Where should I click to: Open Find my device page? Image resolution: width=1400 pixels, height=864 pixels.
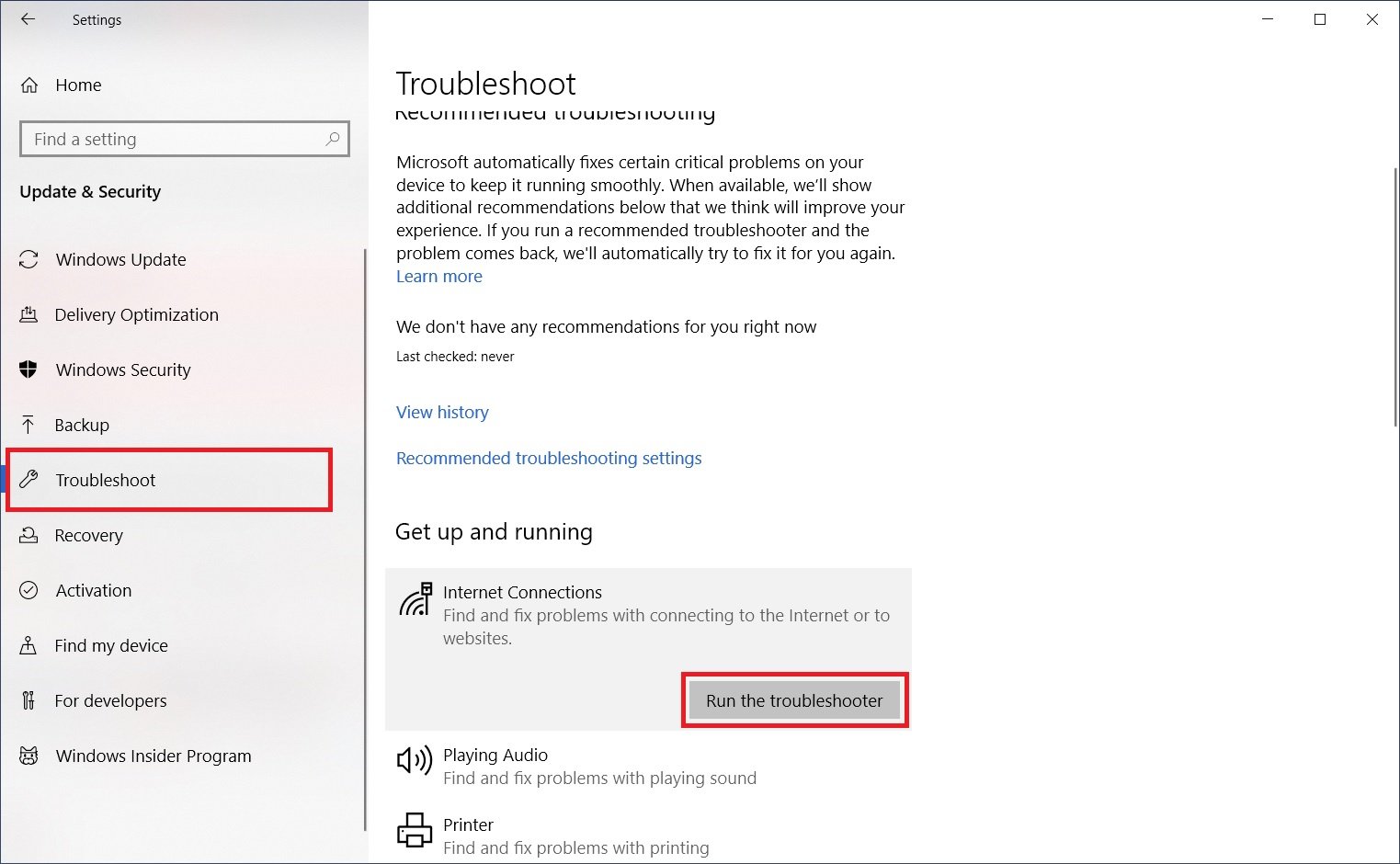(111, 645)
